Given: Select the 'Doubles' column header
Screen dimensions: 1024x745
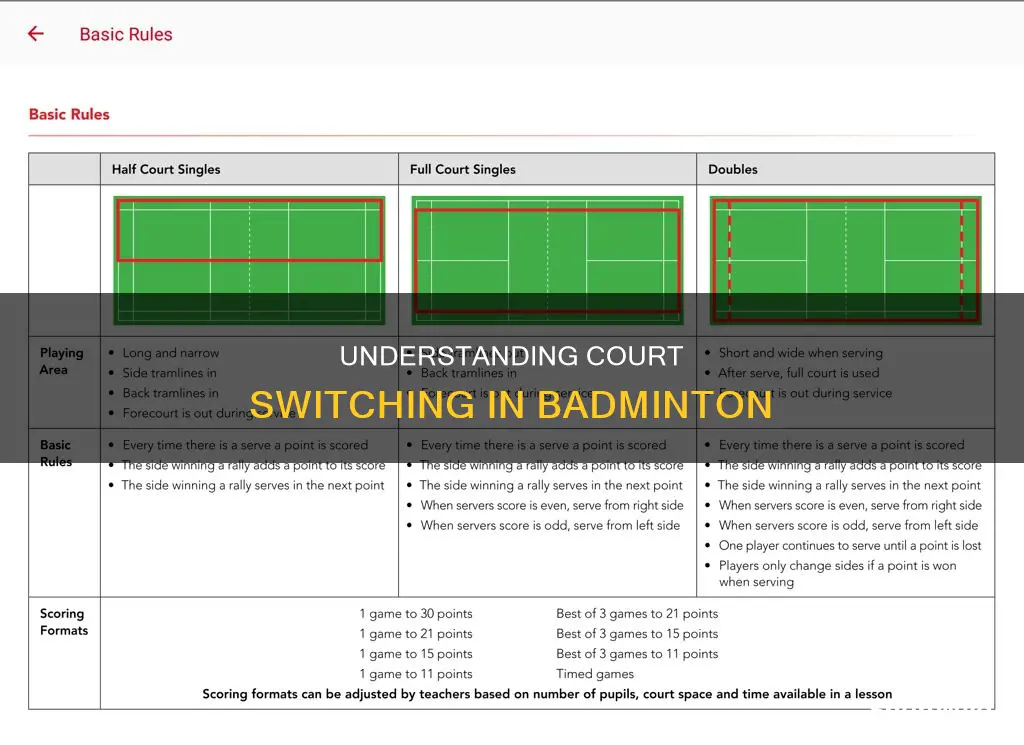Looking at the screenshot, I should (x=733, y=169).
